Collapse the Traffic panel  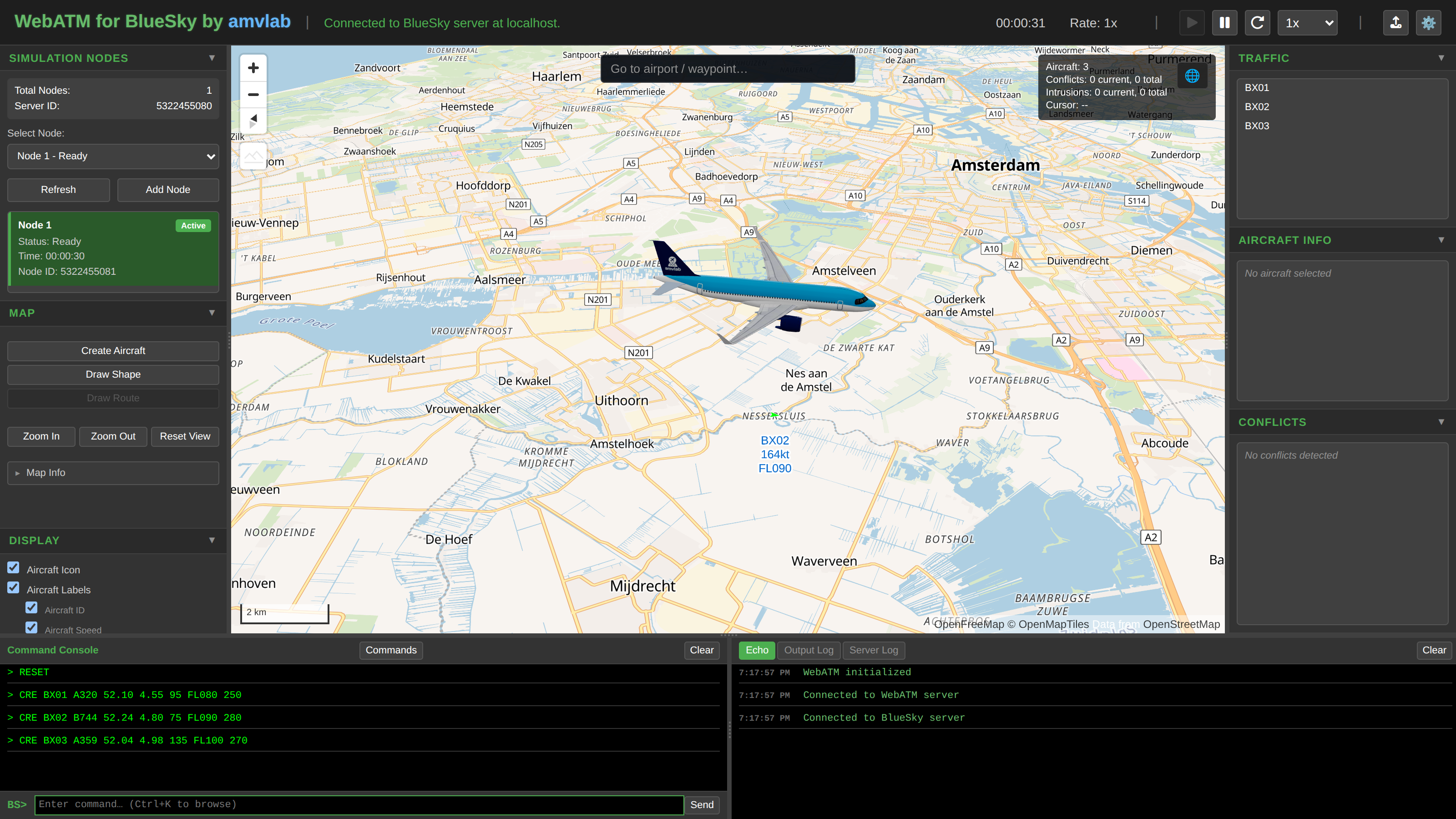tap(1441, 58)
